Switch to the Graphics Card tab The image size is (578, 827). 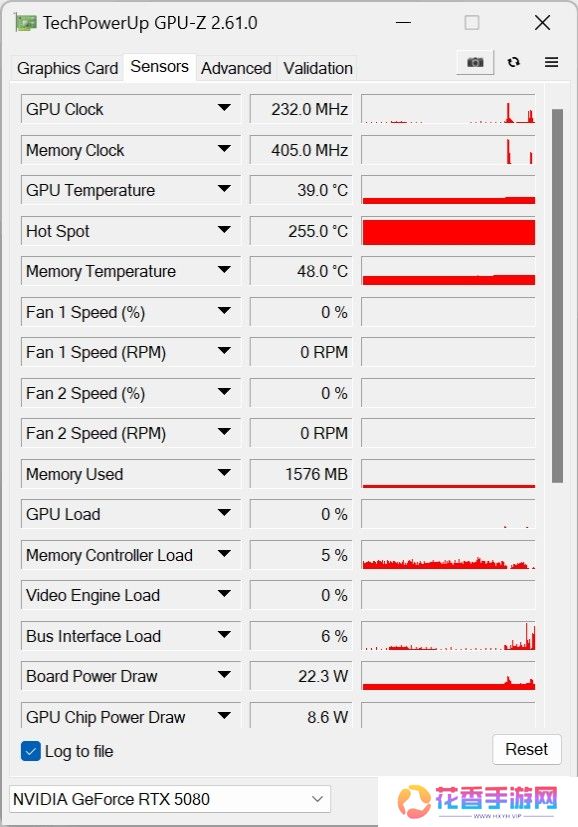tap(66, 68)
